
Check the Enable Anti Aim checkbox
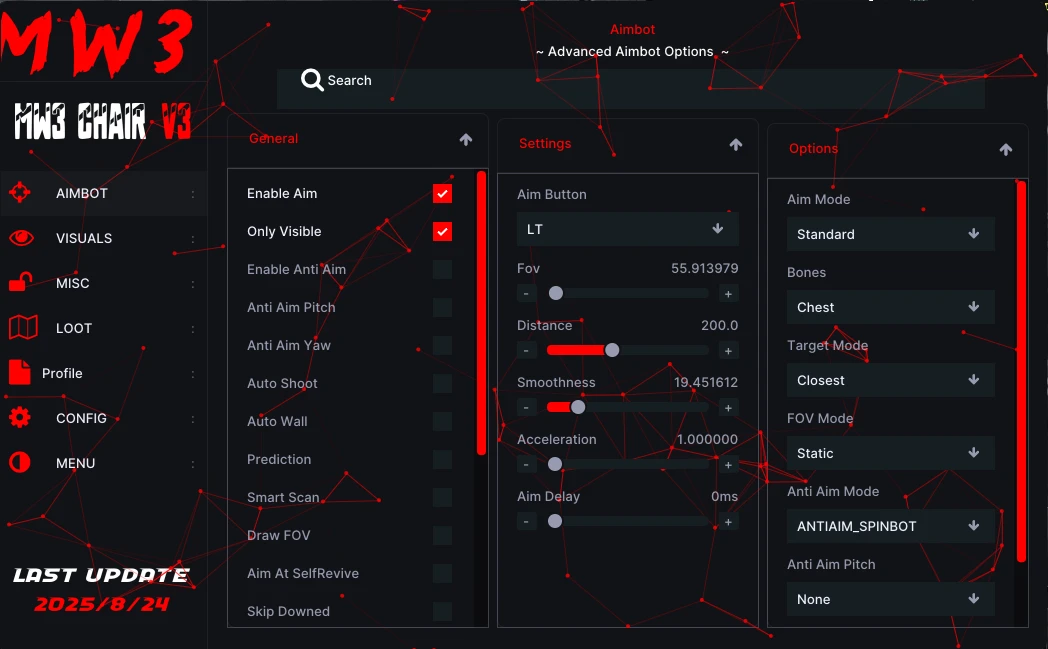click(442, 269)
